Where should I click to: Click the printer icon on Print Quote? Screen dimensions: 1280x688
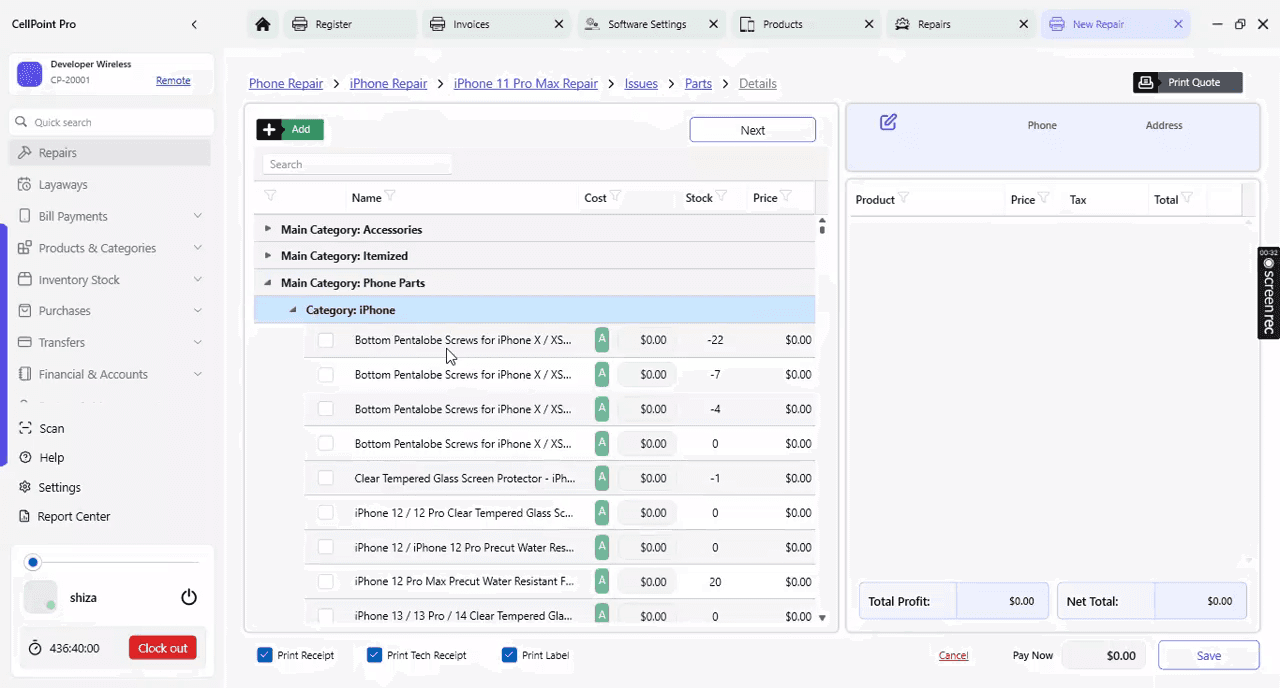click(1147, 82)
